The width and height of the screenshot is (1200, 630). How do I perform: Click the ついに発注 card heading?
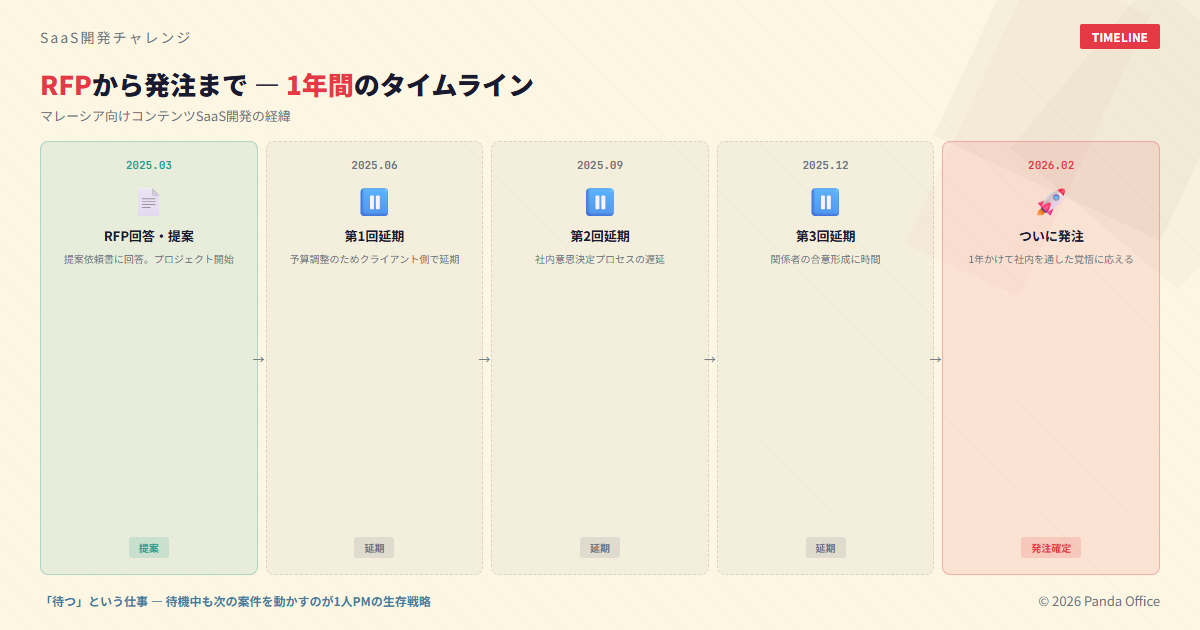(x=1051, y=236)
